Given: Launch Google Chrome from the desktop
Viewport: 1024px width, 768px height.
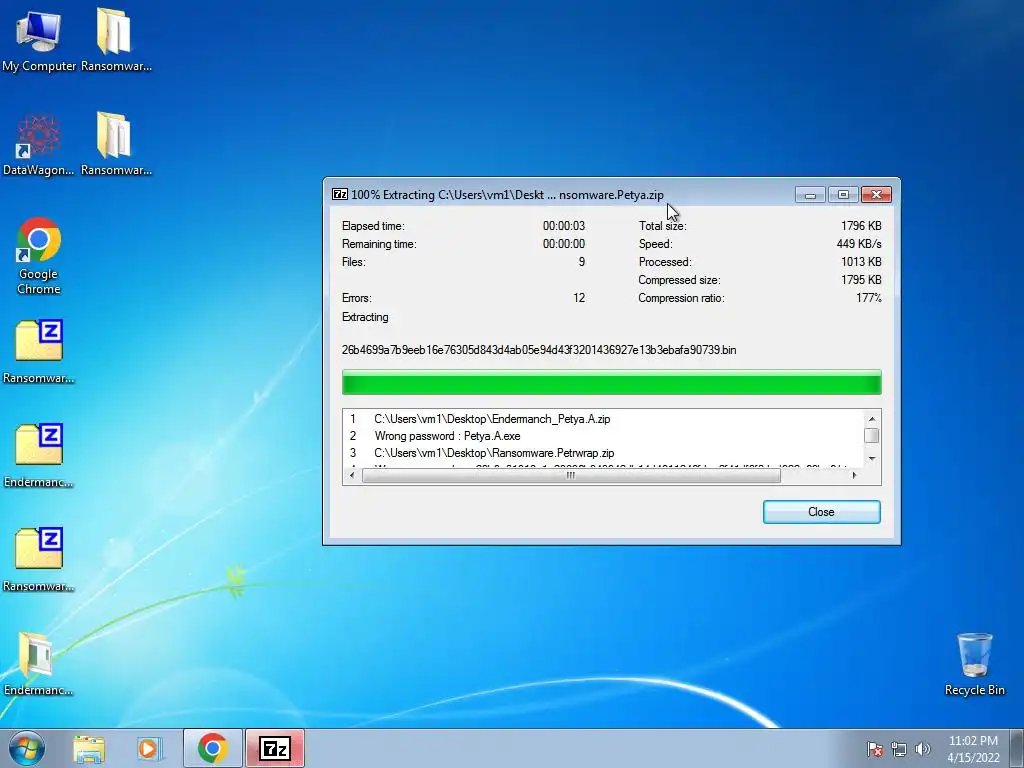Looking at the screenshot, I should pyautogui.click(x=39, y=256).
